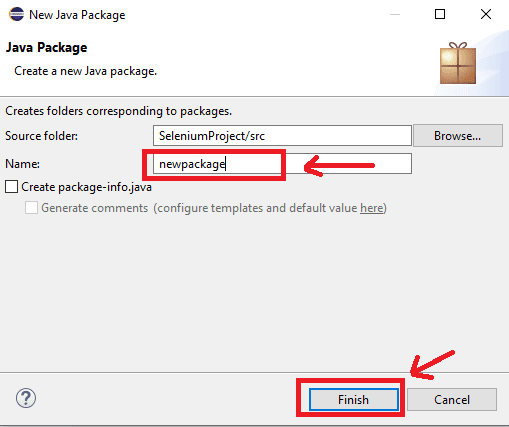Click the Java package gift box icon
This screenshot has height=427, width=509.
pyautogui.click(x=458, y=63)
